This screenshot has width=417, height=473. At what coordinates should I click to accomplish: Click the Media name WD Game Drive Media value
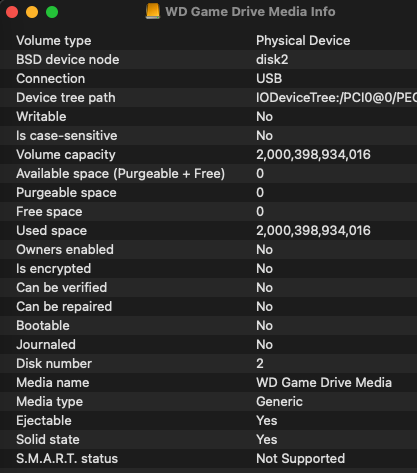pyautogui.click(x=324, y=383)
